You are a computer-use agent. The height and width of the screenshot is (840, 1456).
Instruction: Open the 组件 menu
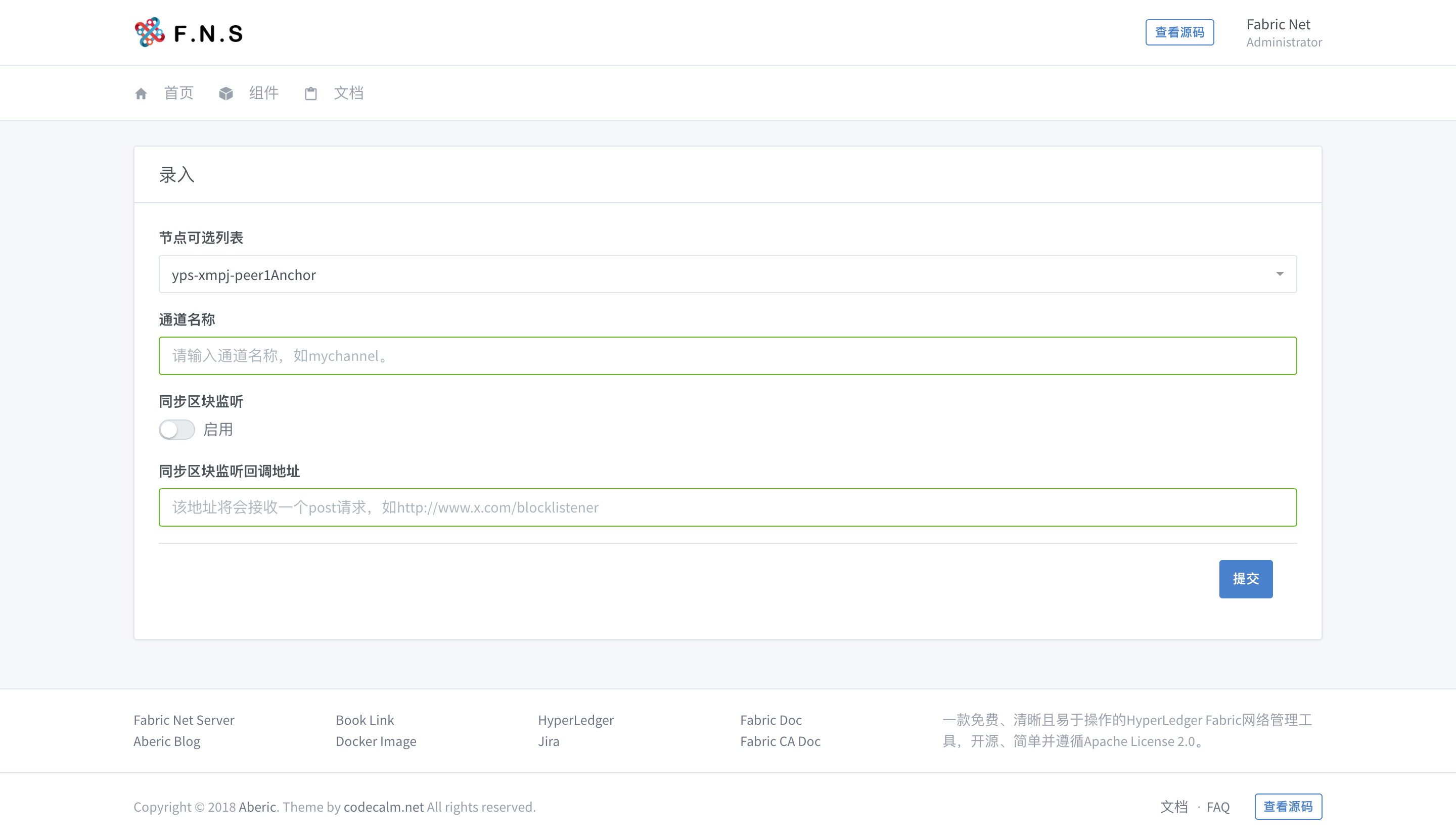pos(264,93)
